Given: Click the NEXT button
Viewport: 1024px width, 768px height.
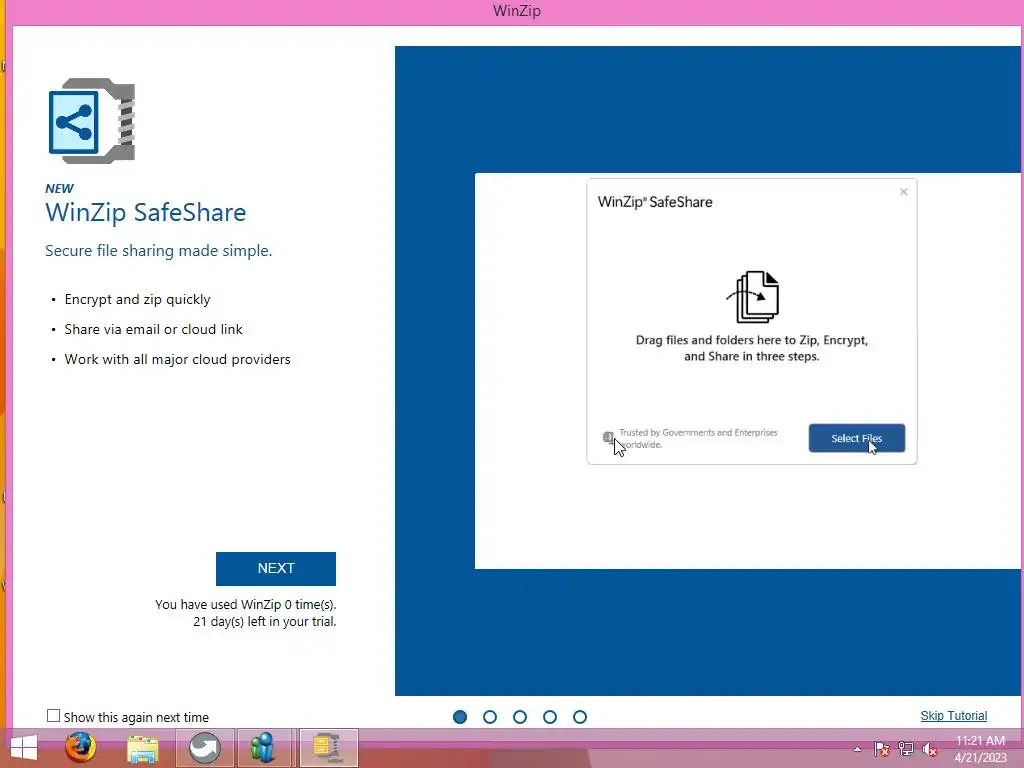Looking at the screenshot, I should click(276, 569).
